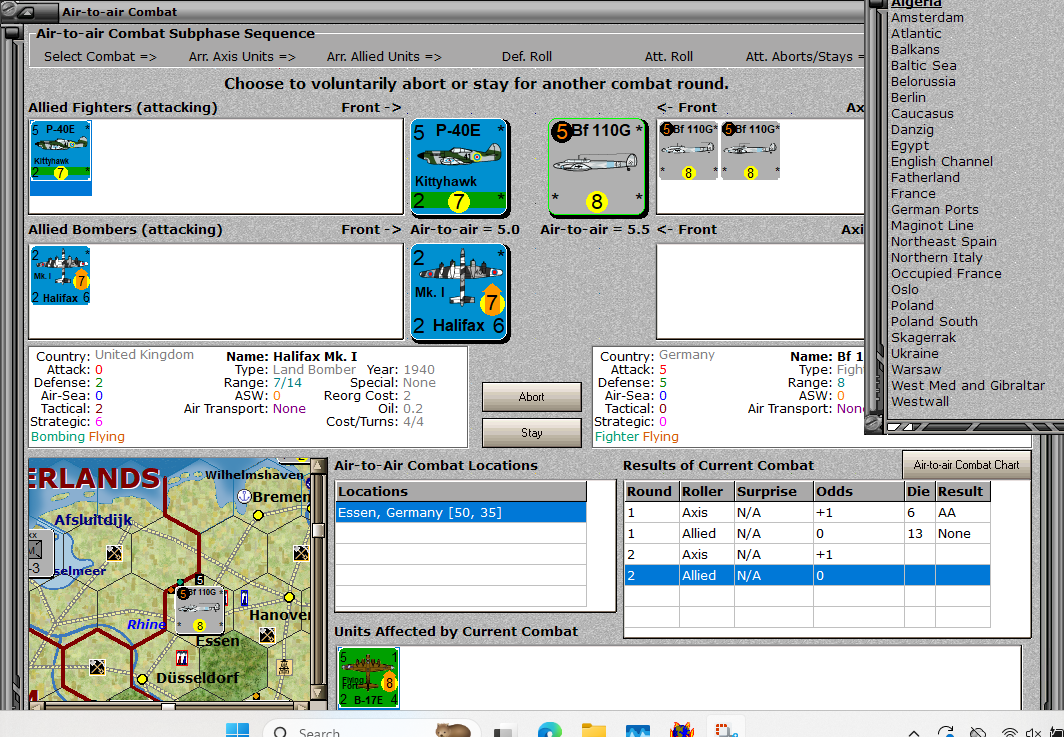Image resolution: width=1064 pixels, height=737 pixels.
Task: Select West Med and Gibraltar in list
Action: (968, 385)
